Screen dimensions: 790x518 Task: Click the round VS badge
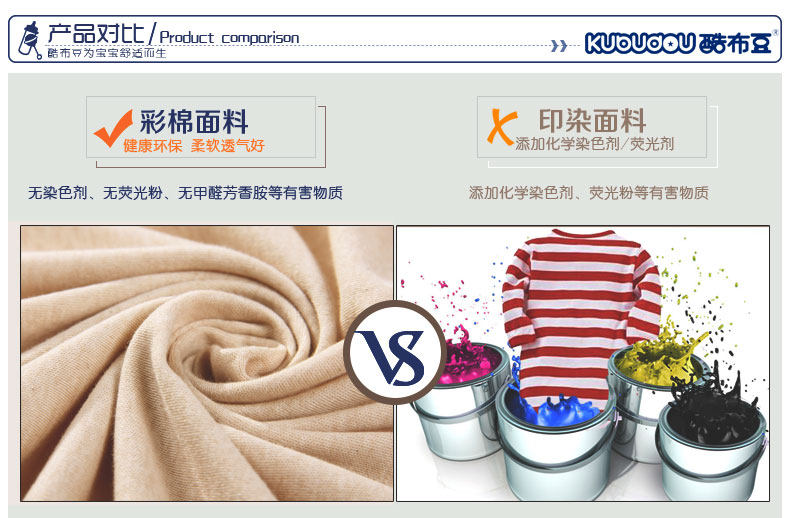(x=395, y=352)
